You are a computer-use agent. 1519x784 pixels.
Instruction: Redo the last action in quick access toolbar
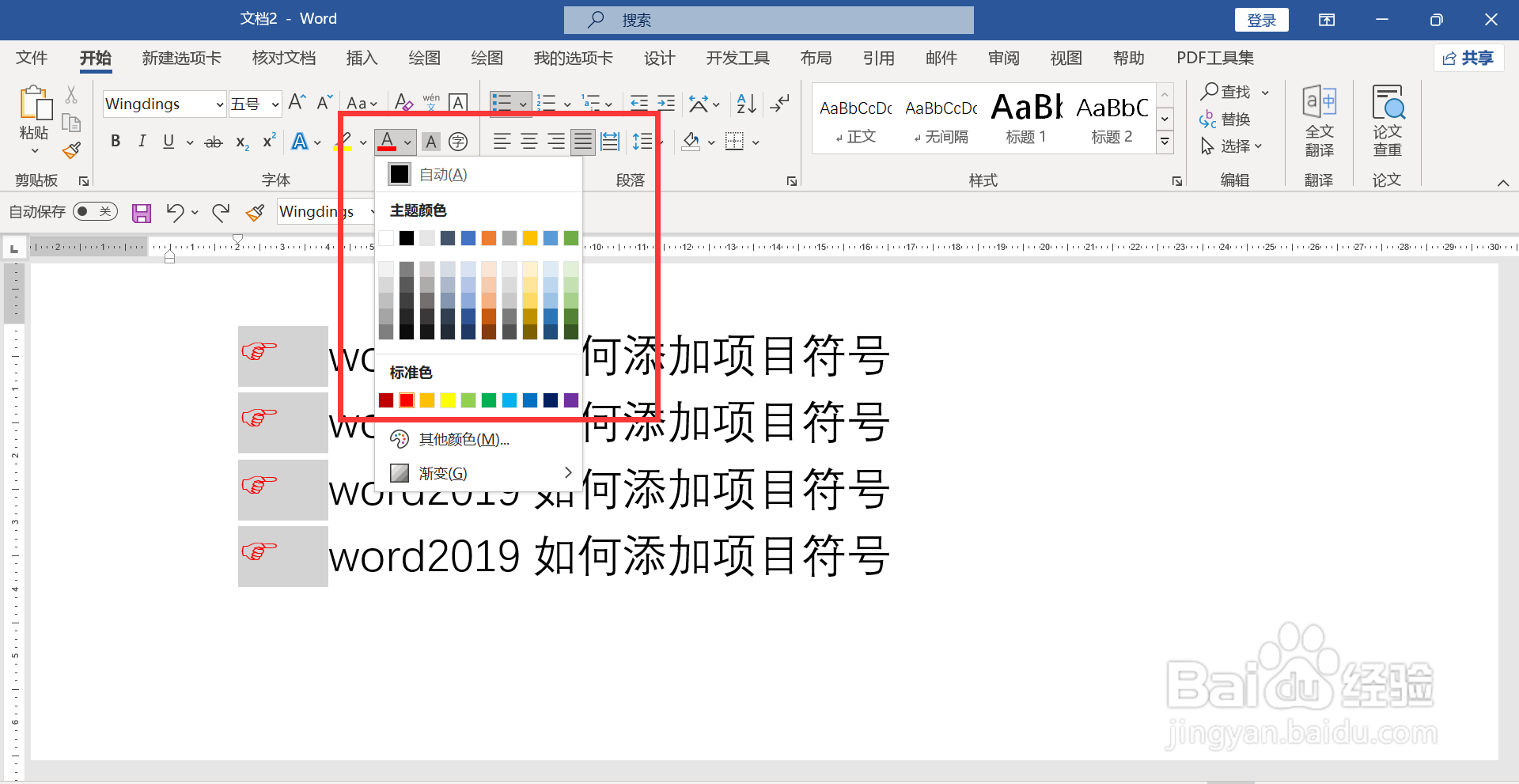tap(221, 212)
